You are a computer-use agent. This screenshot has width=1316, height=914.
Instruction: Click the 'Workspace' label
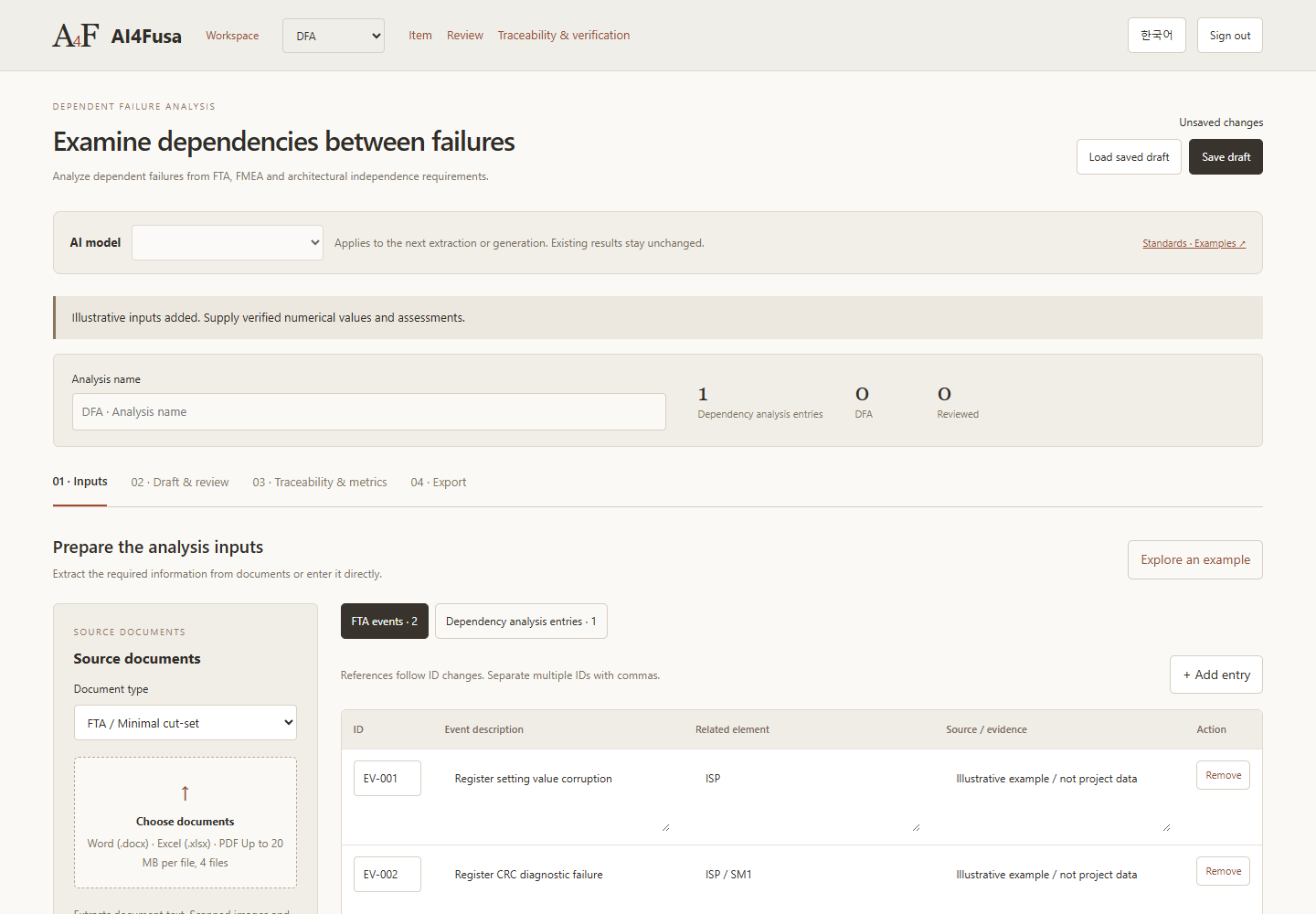[232, 36]
